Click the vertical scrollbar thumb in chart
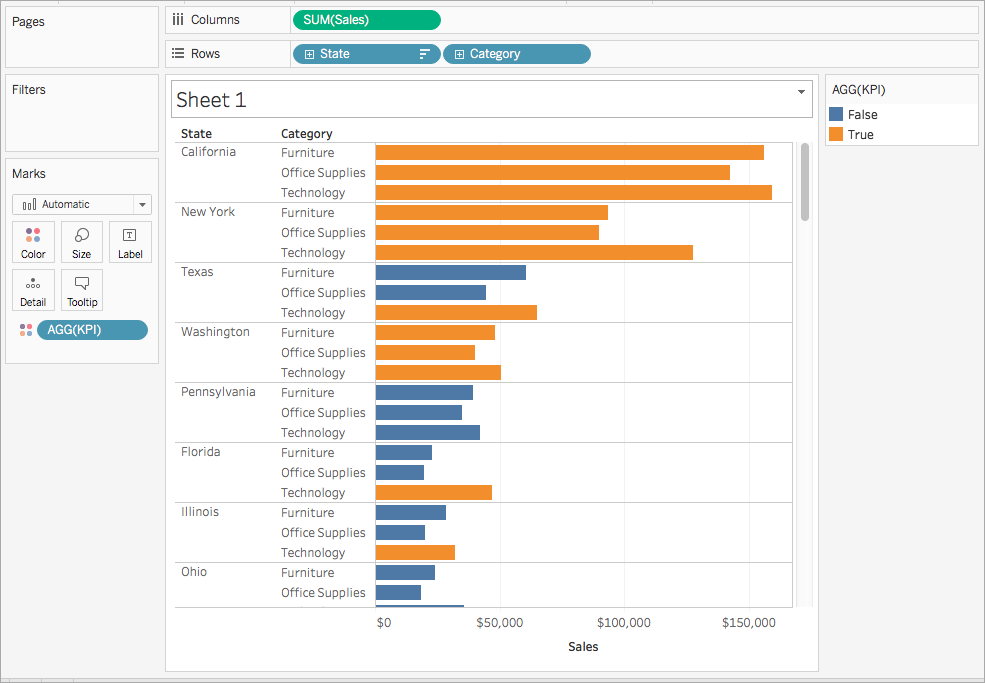 coord(805,182)
